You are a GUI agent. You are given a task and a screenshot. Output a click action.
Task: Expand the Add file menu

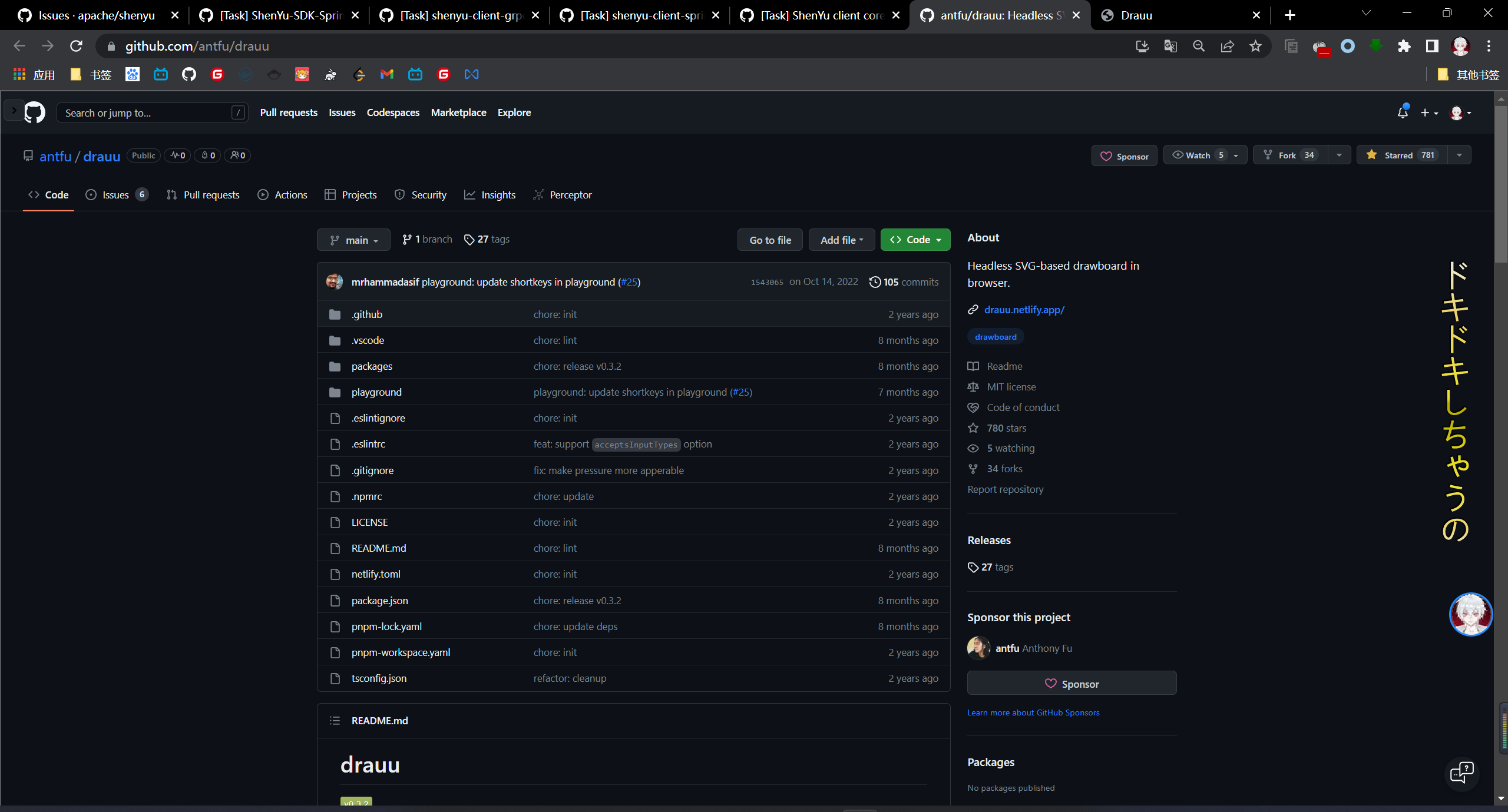pyautogui.click(x=841, y=240)
